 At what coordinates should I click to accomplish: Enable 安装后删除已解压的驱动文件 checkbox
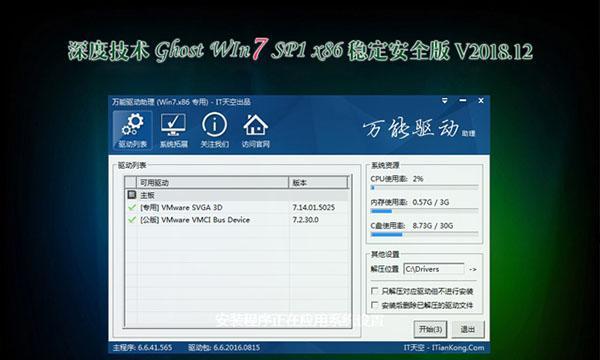pos(375,305)
